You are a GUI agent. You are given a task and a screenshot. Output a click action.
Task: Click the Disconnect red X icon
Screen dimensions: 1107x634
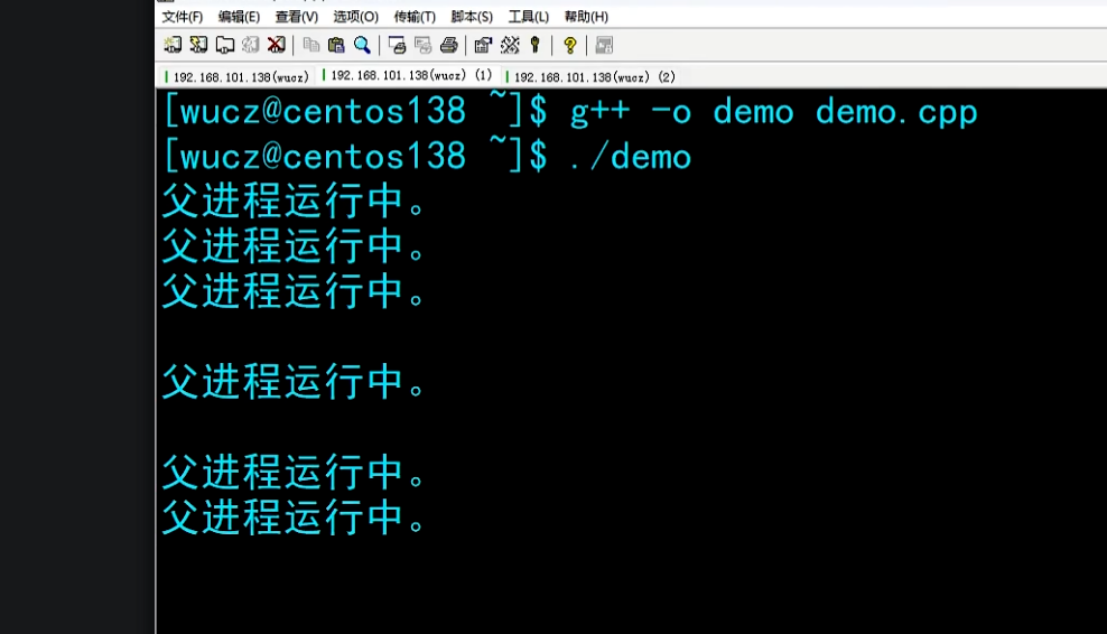coord(276,45)
